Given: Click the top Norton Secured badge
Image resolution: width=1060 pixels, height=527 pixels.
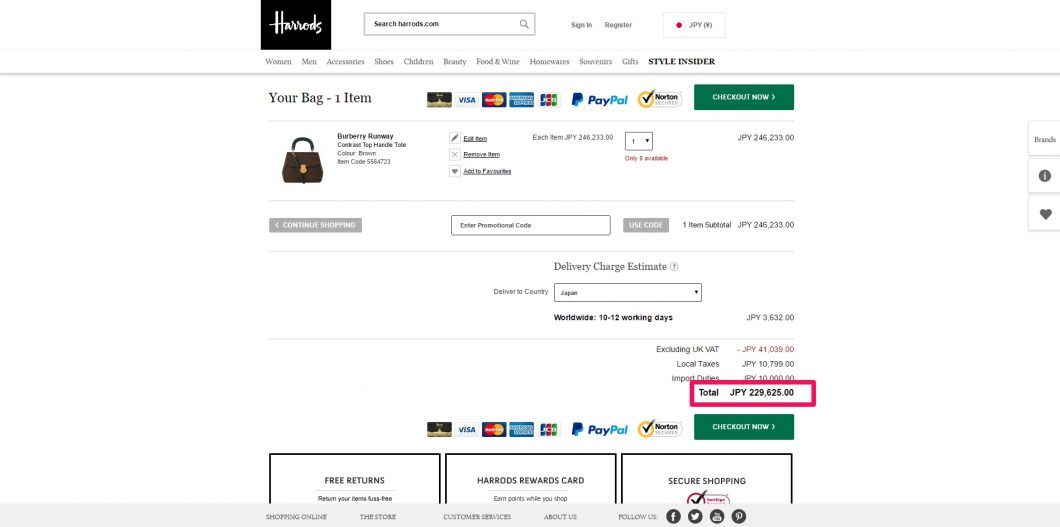Looking at the screenshot, I should [659, 99].
